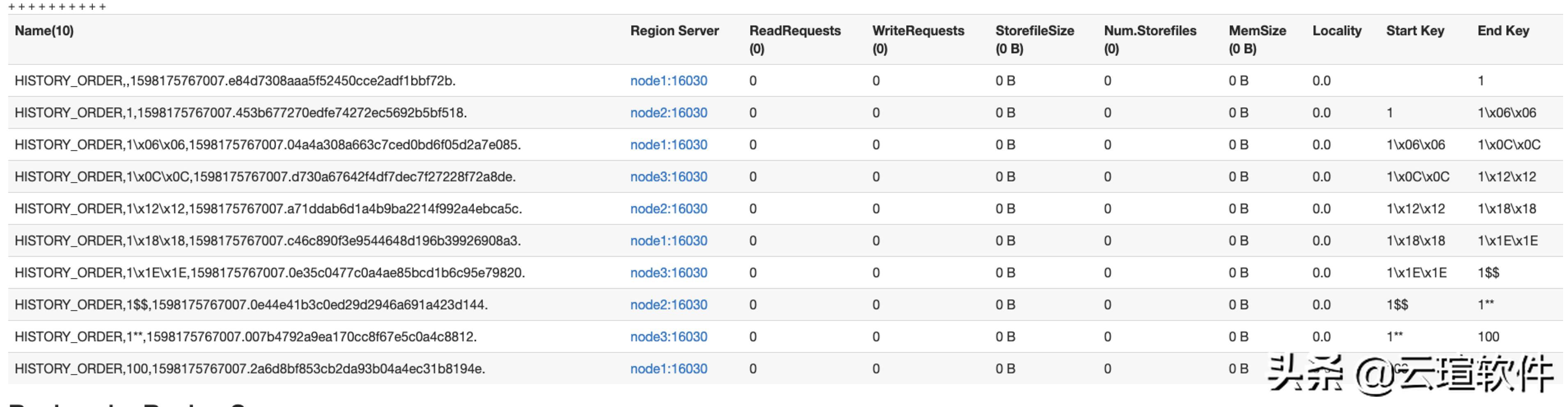The image size is (1568, 407).
Task: Select the ReadRequests column header
Action: click(794, 31)
